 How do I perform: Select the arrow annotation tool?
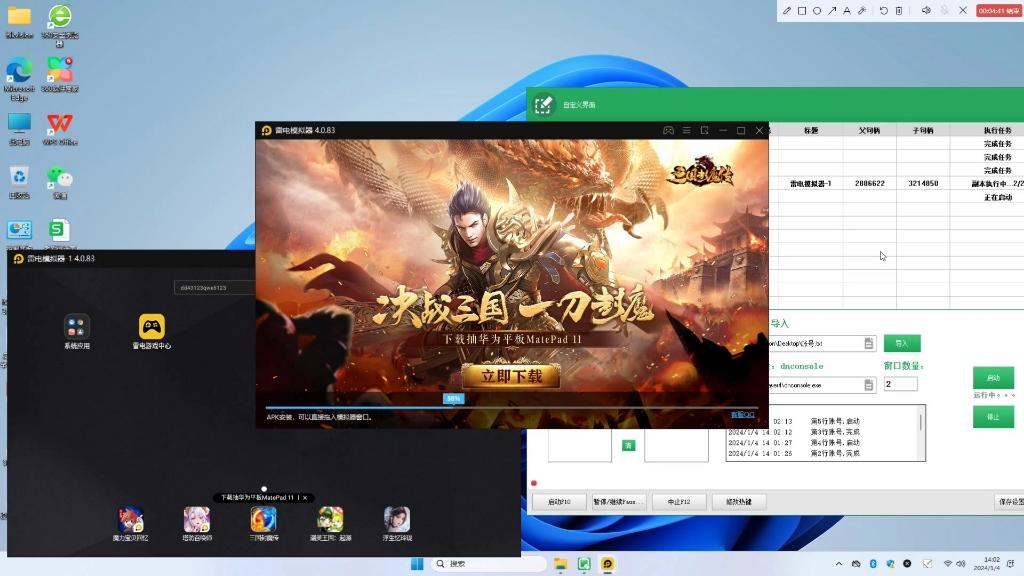point(832,10)
